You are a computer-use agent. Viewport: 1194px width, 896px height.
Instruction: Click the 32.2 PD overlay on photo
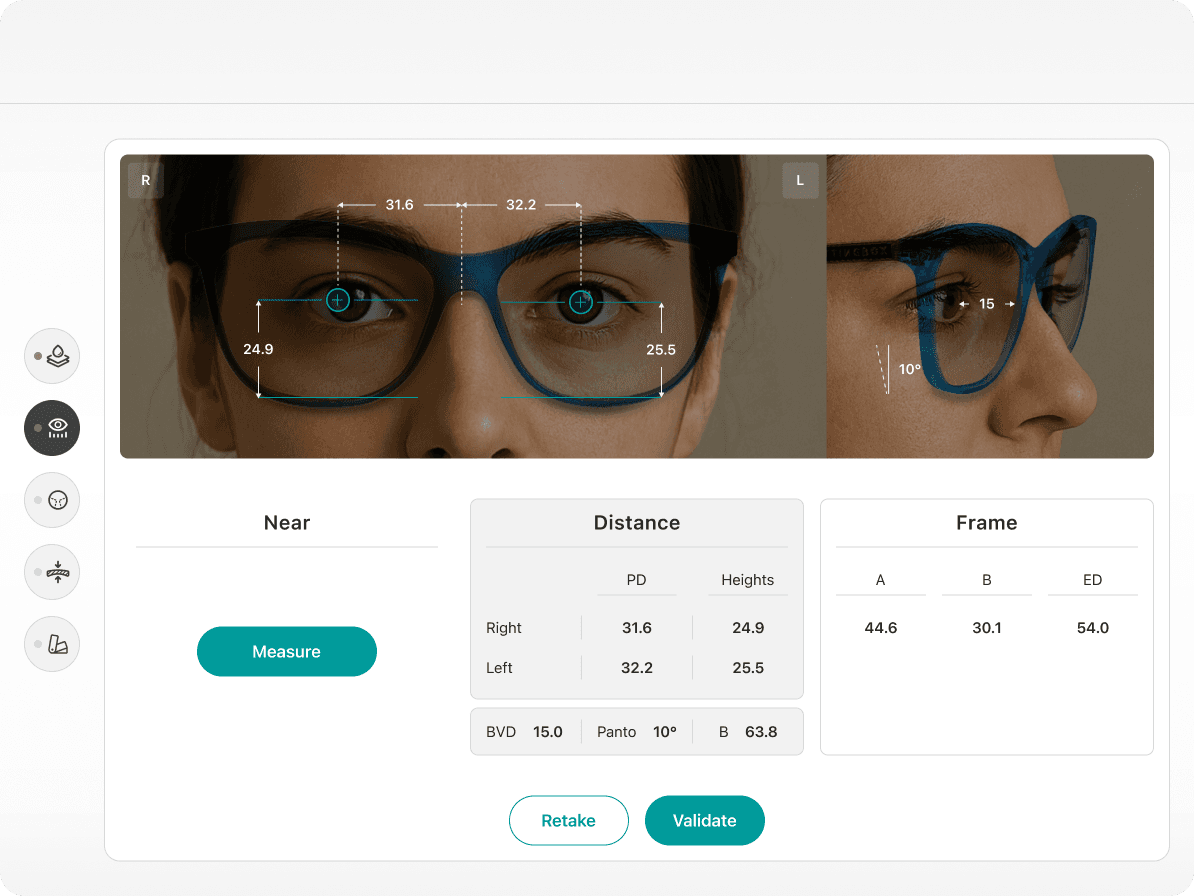click(x=521, y=205)
